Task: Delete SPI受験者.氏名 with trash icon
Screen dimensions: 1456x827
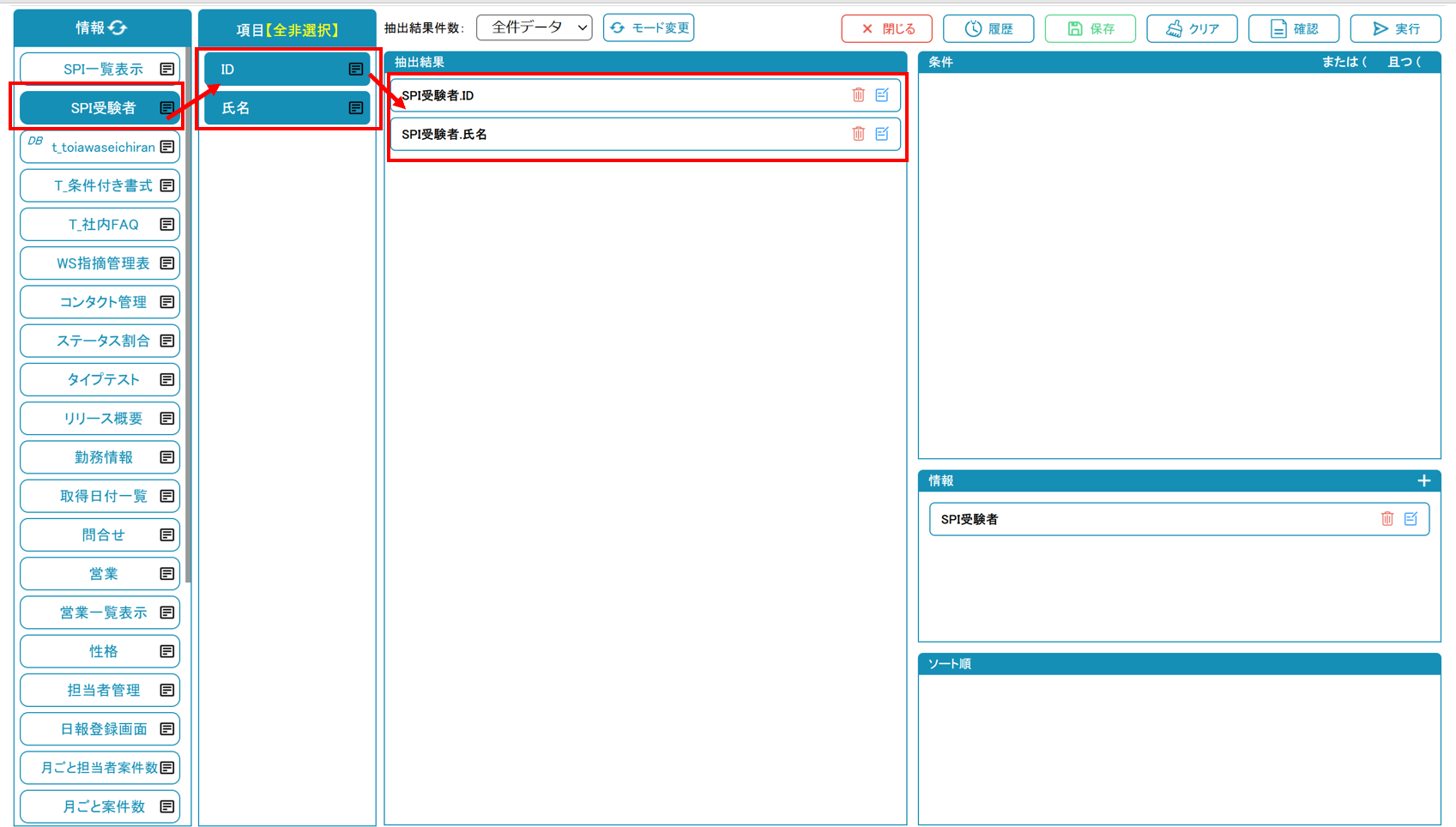Action: (859, 134)
